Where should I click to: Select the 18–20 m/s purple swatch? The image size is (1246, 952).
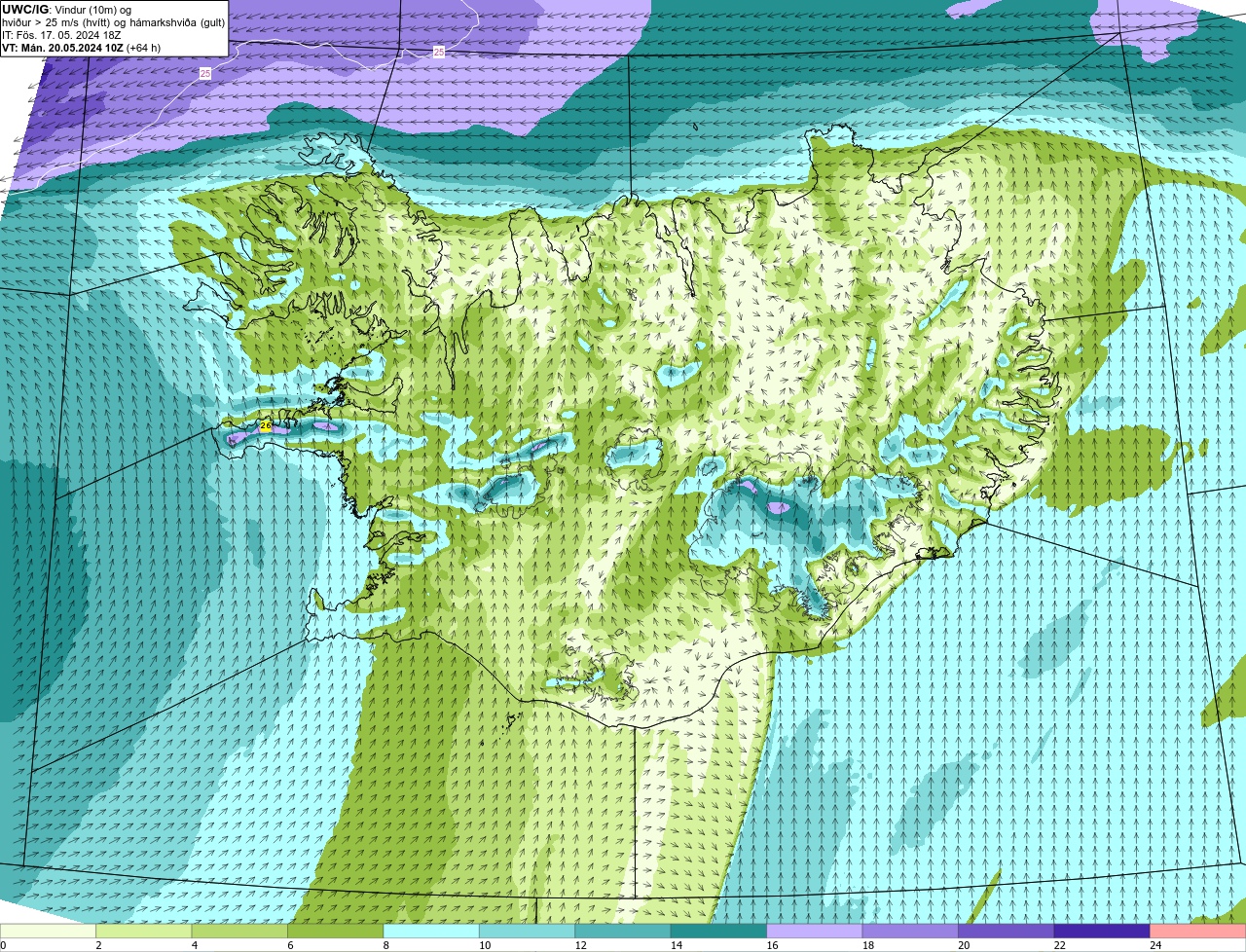click(909, 932)
